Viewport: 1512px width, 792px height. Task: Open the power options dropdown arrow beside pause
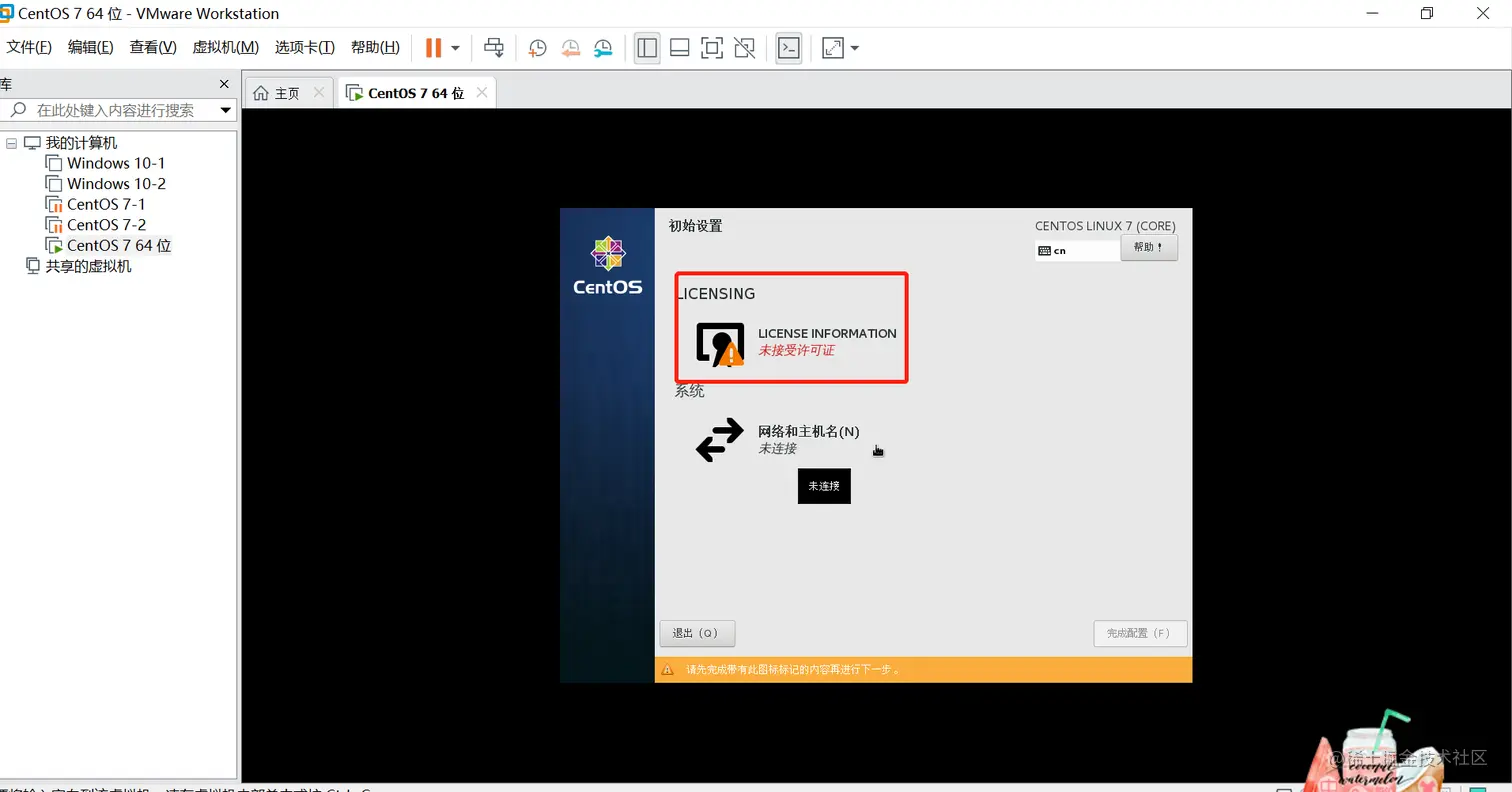[455, 48]
